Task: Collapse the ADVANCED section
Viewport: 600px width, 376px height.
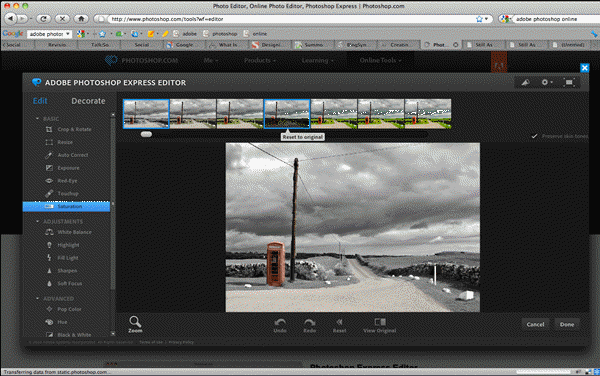Action: point(38,298)
